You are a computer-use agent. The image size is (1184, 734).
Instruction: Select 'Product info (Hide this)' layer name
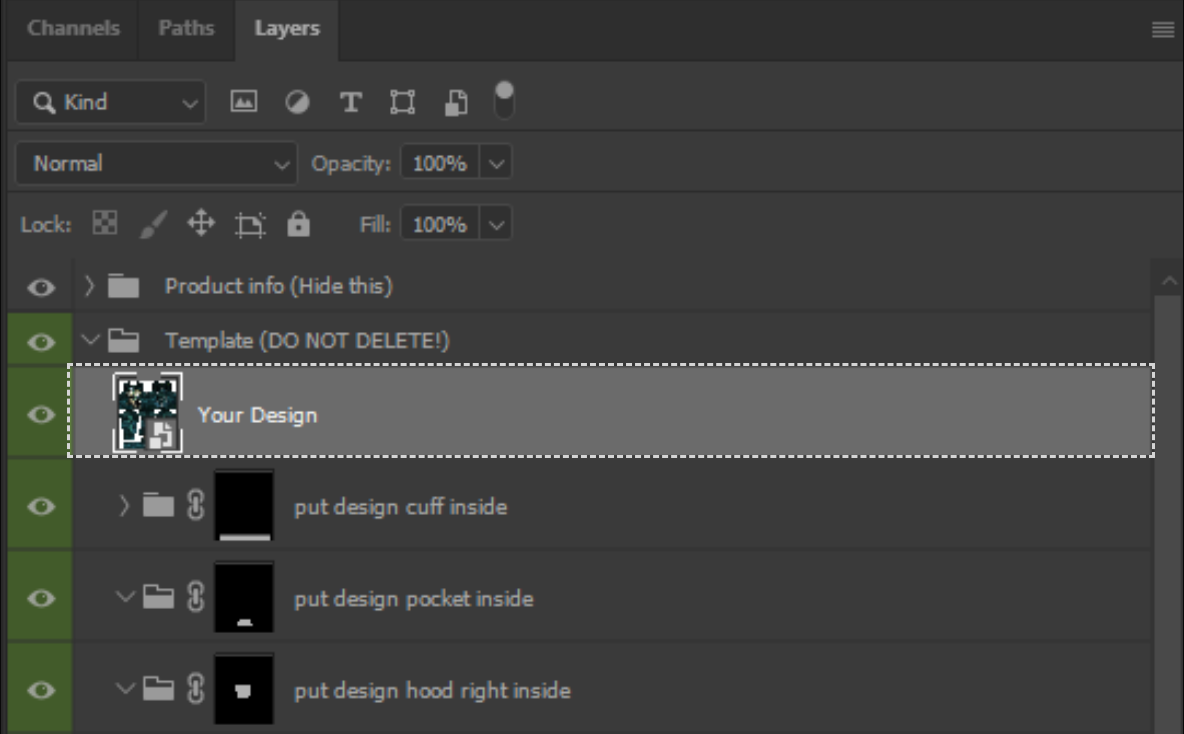point(279,286)
